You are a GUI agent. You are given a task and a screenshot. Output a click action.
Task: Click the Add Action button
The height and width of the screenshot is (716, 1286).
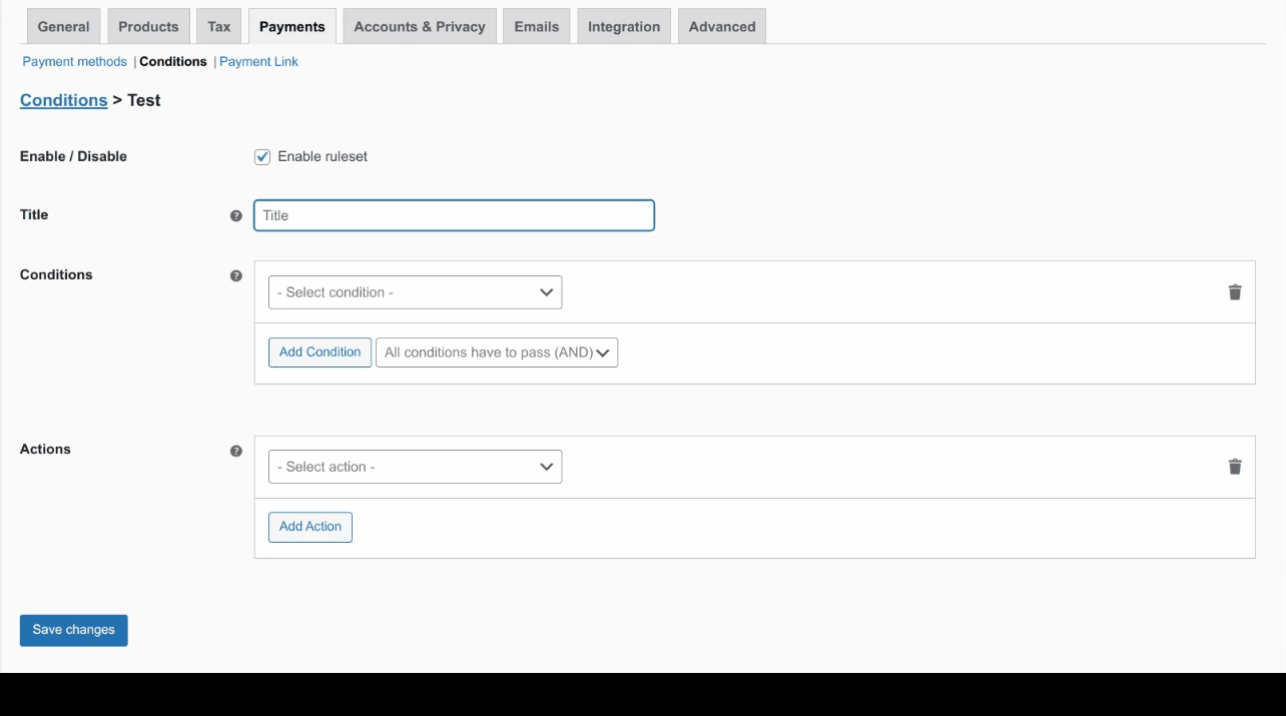tap(310, 527)
